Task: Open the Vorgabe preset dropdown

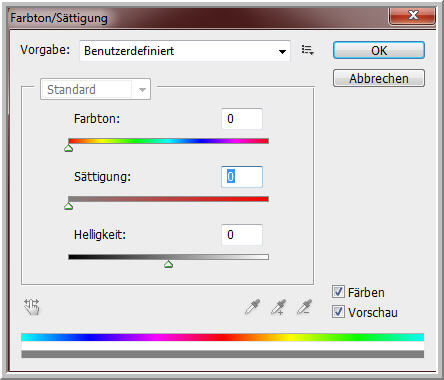Action: coord(185,51)
